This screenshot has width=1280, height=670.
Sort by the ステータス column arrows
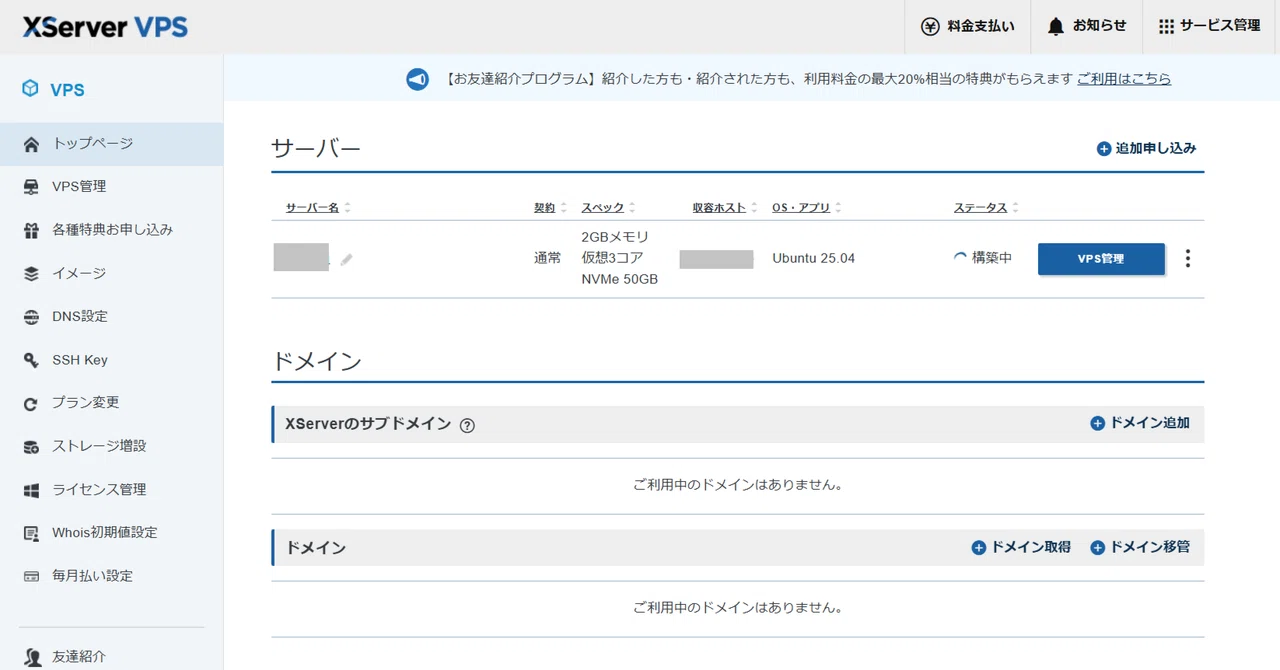click(1015, 208)
